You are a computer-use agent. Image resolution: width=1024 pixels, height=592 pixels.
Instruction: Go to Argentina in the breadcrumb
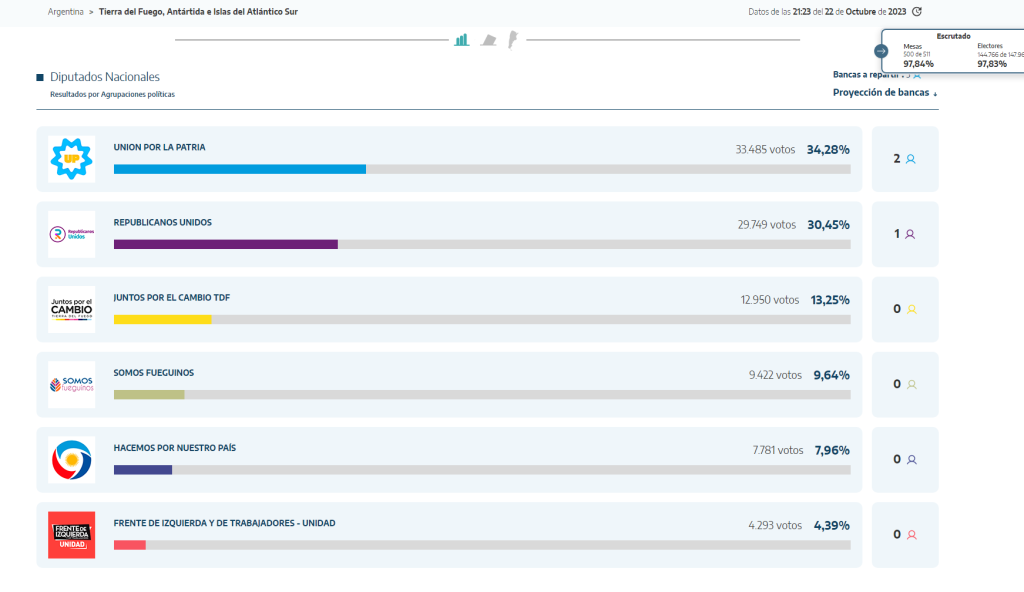pos(65,12)
